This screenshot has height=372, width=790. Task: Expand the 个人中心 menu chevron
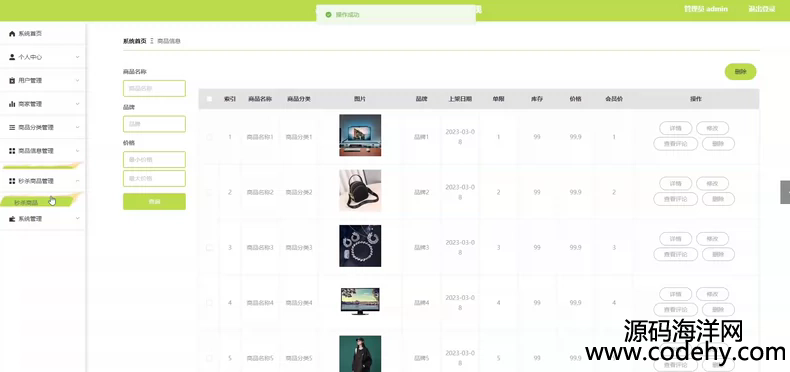78,57
